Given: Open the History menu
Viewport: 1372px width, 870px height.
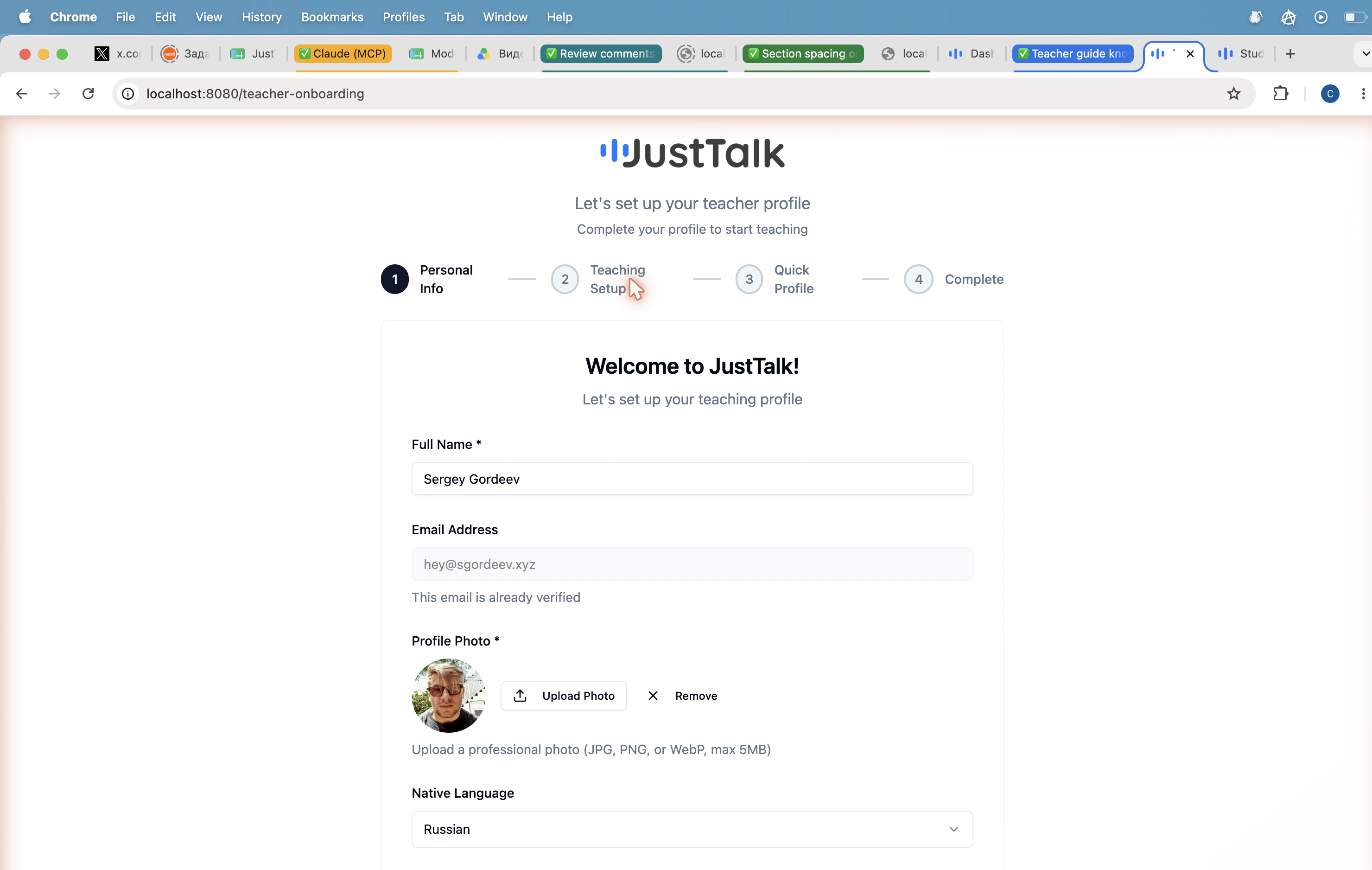Looking at the screenshot, I should click(261, 17).
